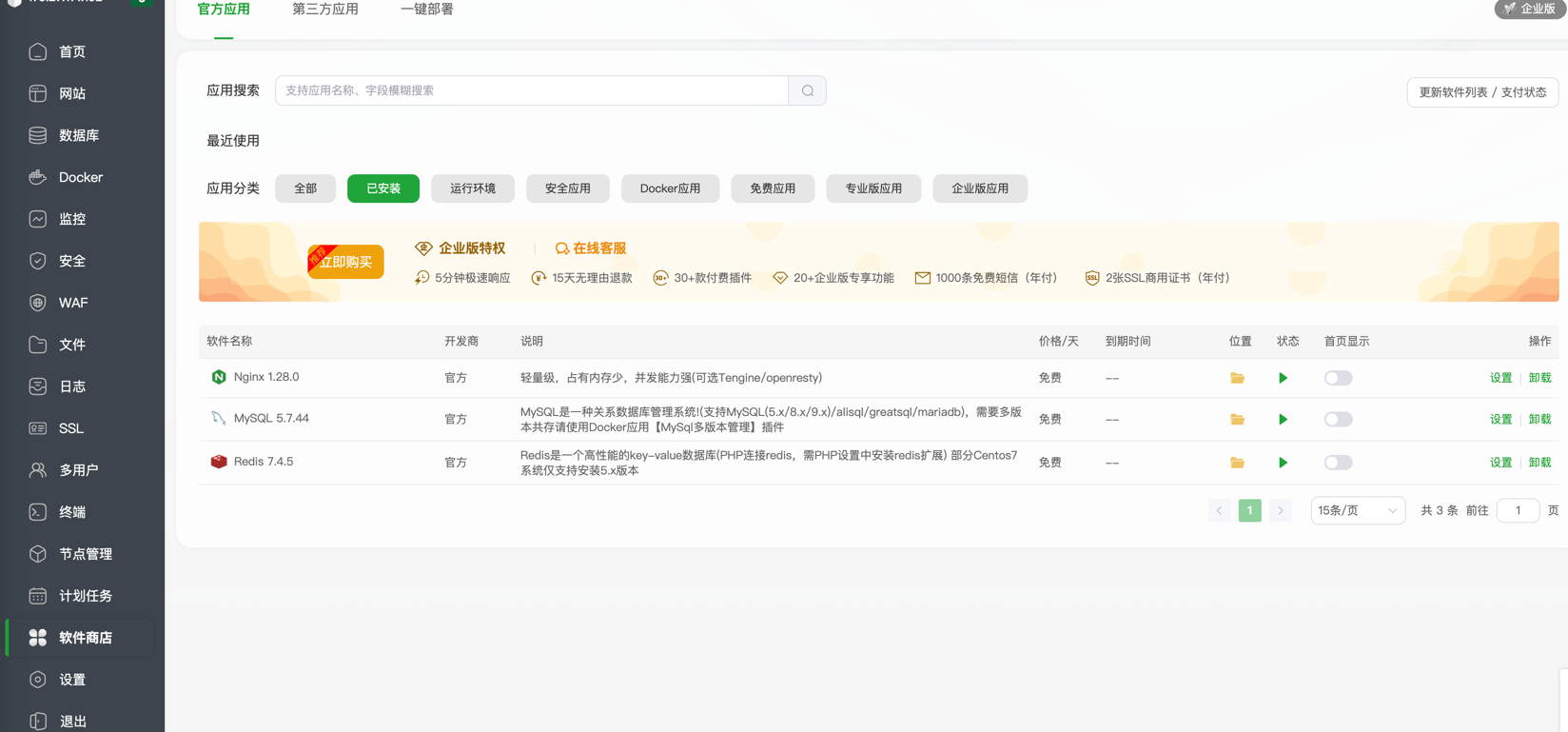Open Nginx install folder location icon

coord(1237,378)
